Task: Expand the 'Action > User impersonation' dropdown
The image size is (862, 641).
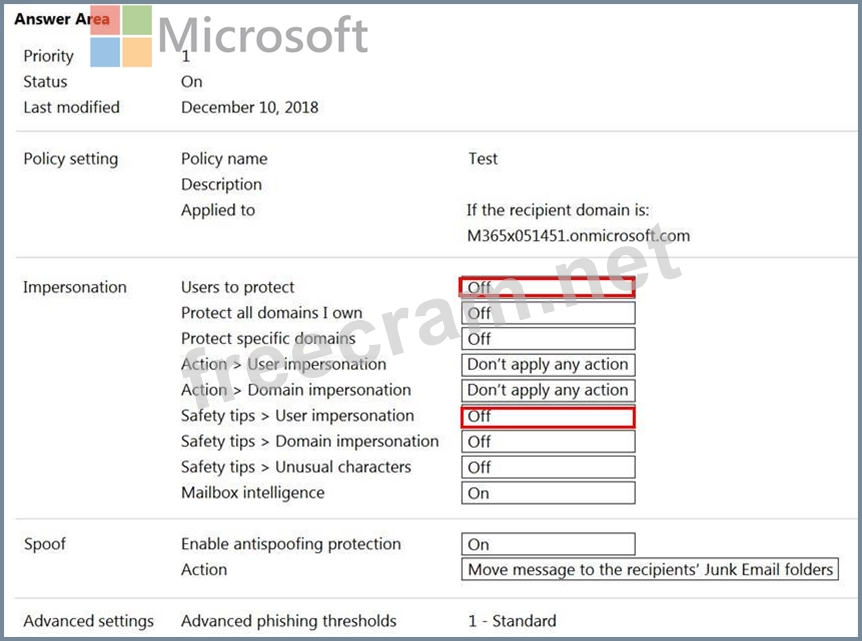Action: click(547, 365)
